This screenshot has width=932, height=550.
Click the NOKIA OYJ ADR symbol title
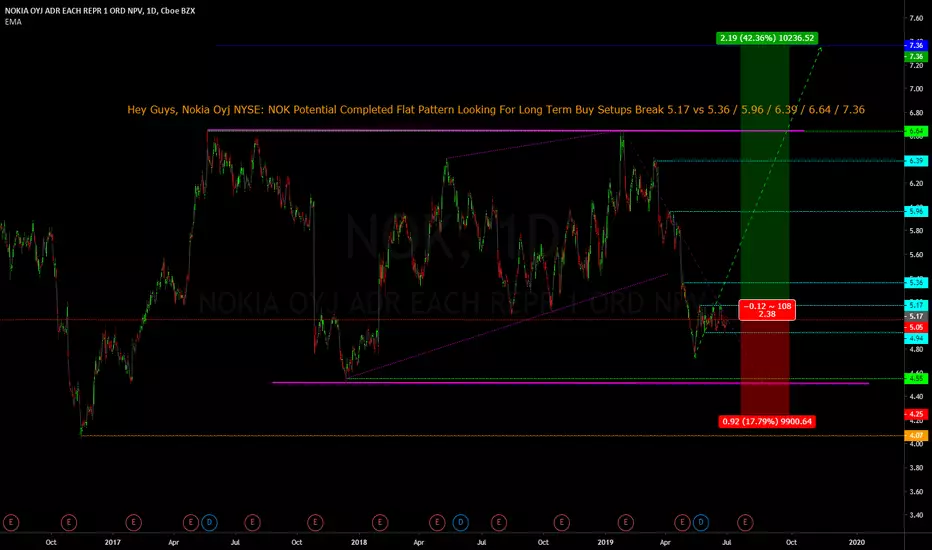click(x=100, y=11)
